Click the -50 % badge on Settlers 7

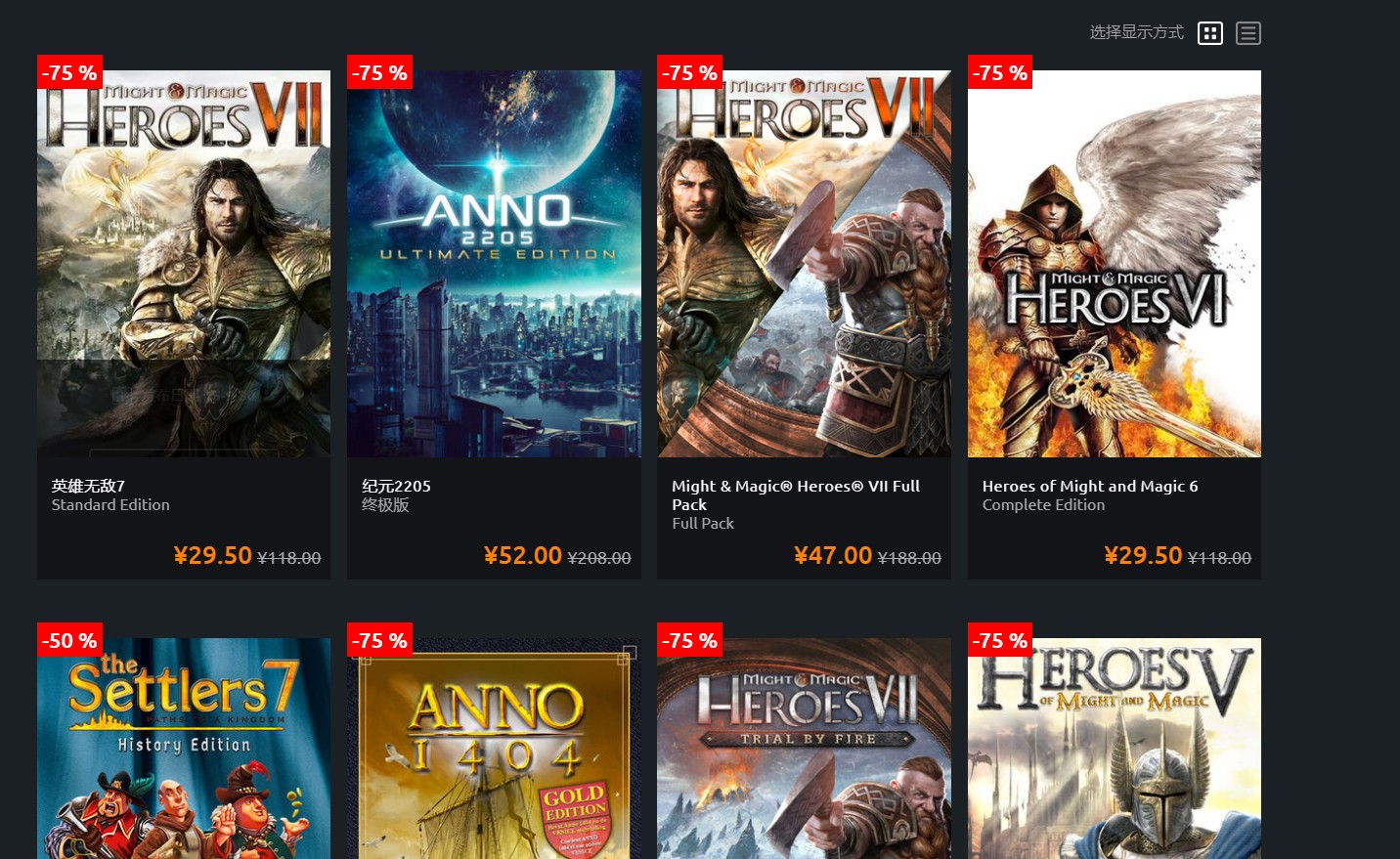coord(69,640)
